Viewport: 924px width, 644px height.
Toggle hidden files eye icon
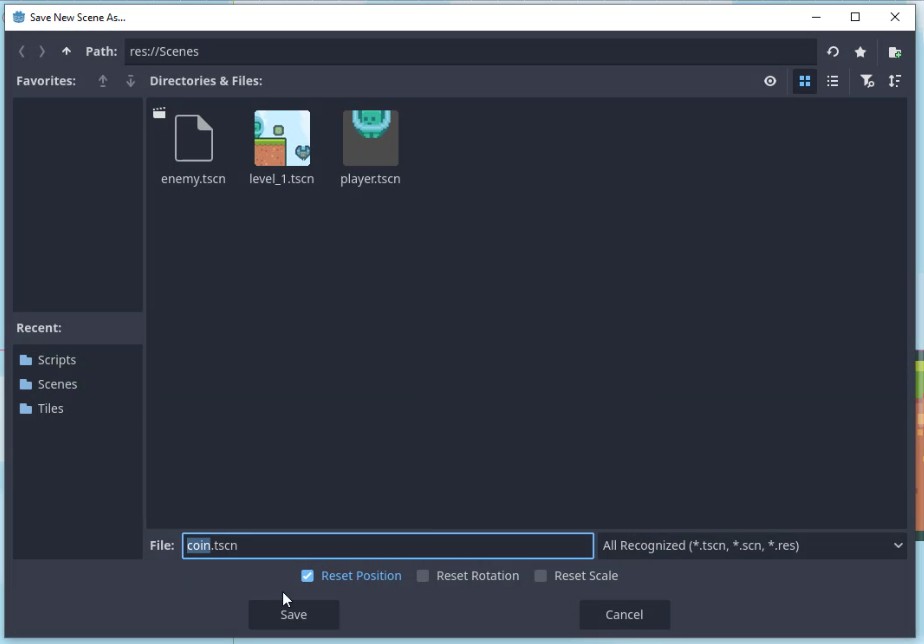coord(770,81)
